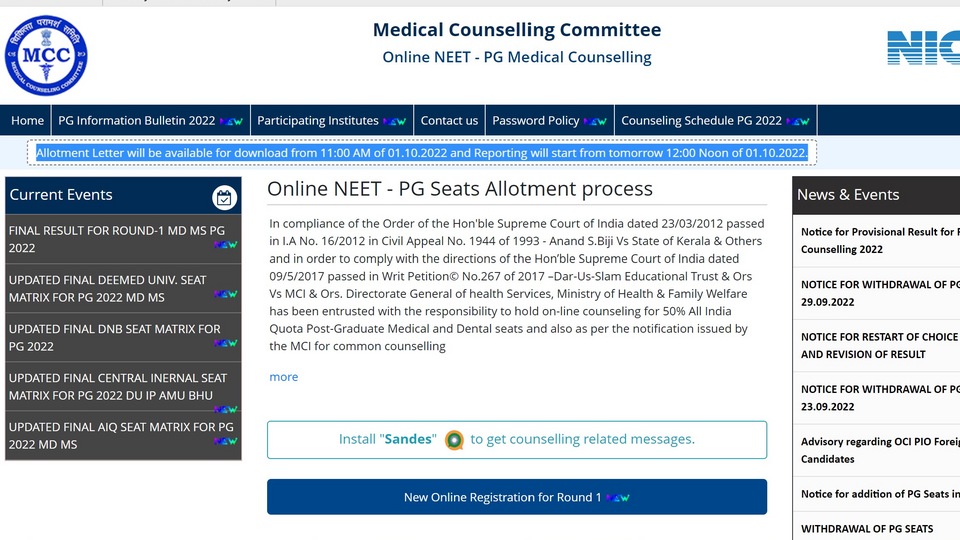Open Final Result for Round-1 MD MS
The image size is (960, 540).
(123, 239)
